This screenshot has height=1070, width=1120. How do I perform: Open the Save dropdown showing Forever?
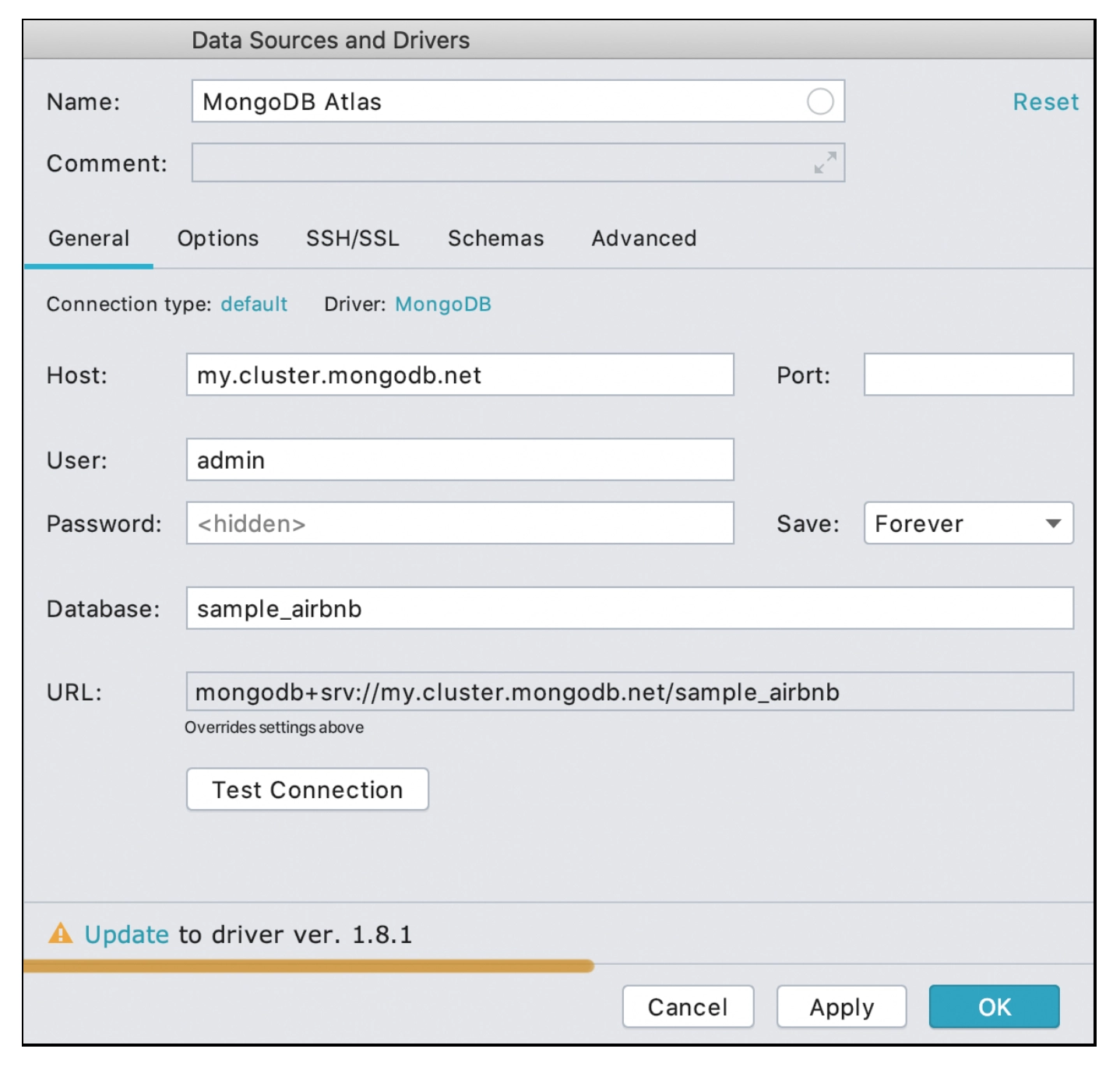[x=968, y=523]
